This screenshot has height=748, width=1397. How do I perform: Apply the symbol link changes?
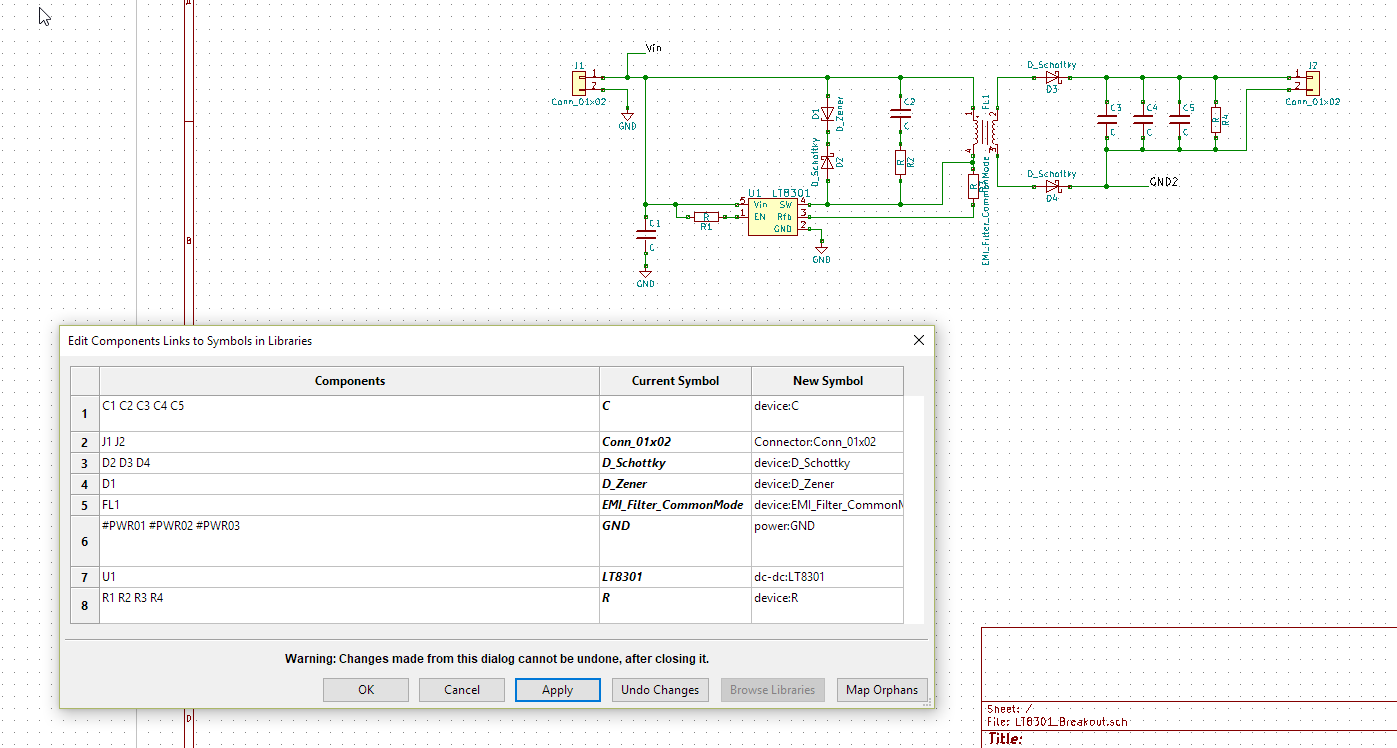point(557,690)
